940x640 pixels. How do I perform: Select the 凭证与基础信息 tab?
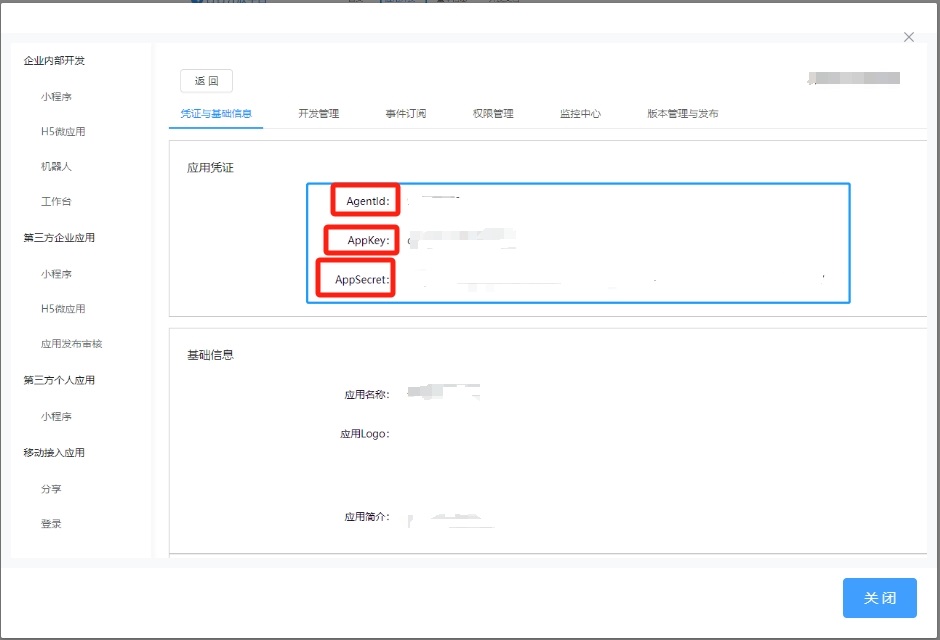click(x=216, y=114)
